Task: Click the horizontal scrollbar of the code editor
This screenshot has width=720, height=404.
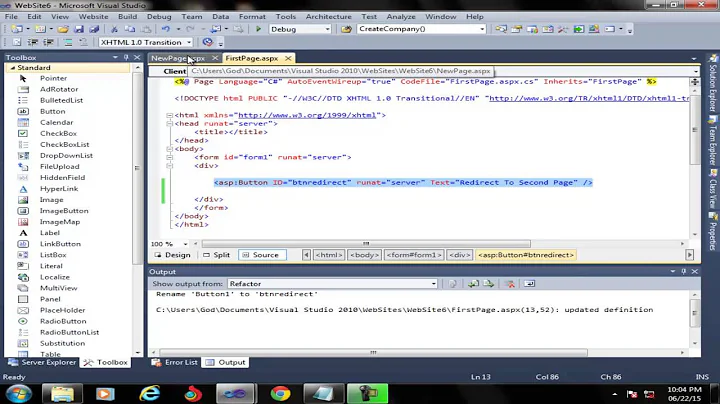Action: [x=366, y=244]
